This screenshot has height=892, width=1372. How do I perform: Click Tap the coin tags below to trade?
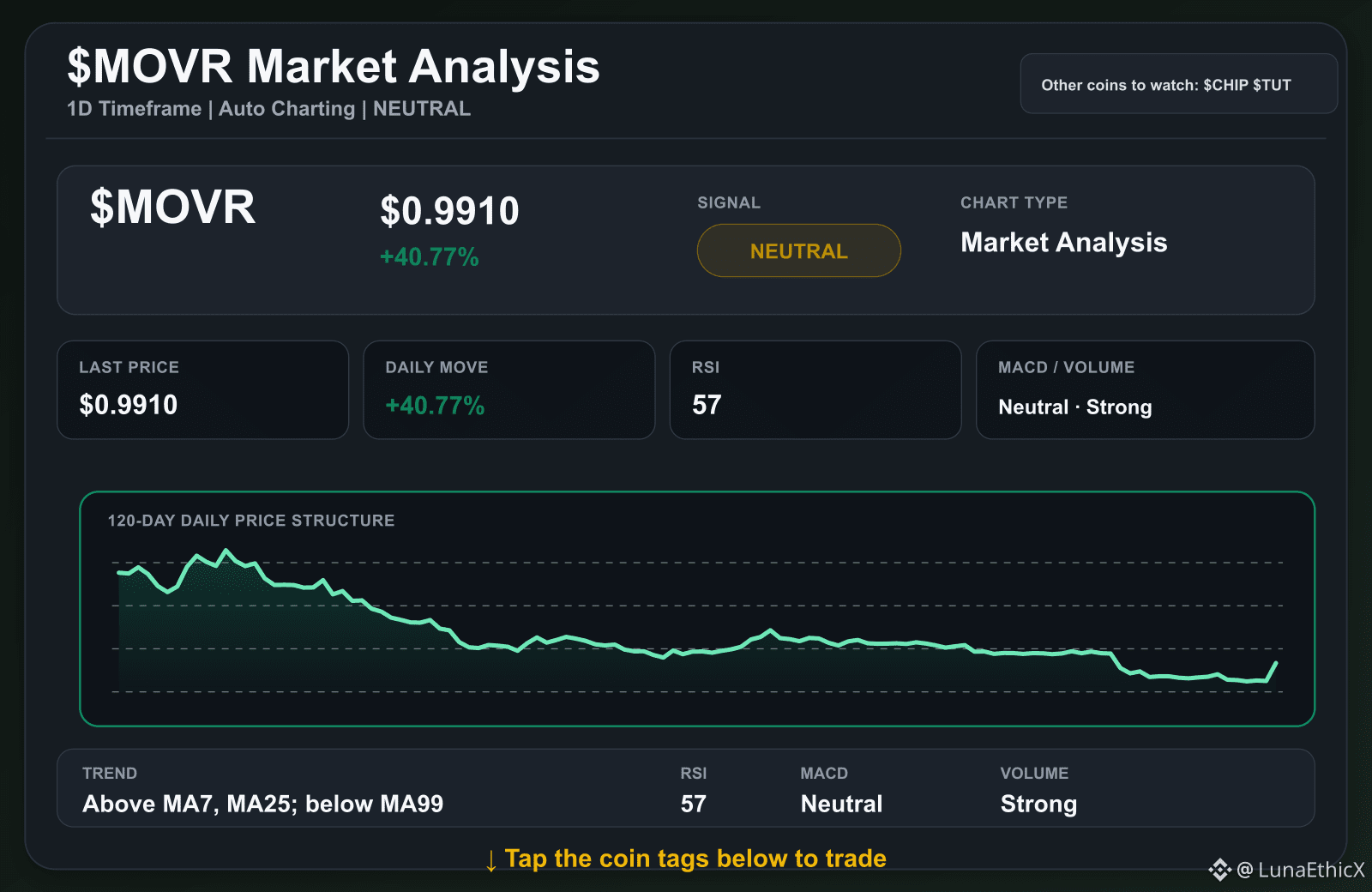point(695,859)
